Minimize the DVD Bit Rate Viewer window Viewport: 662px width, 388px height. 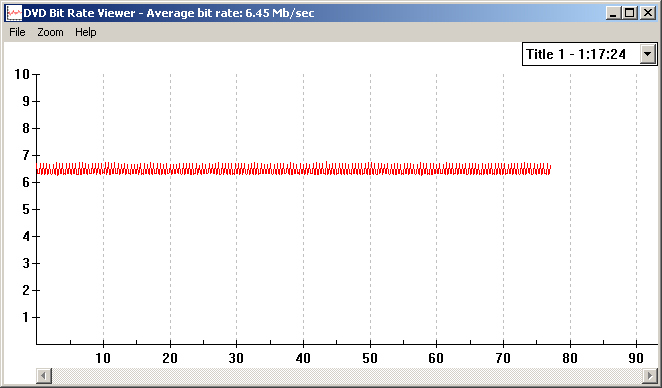[613, 13]
